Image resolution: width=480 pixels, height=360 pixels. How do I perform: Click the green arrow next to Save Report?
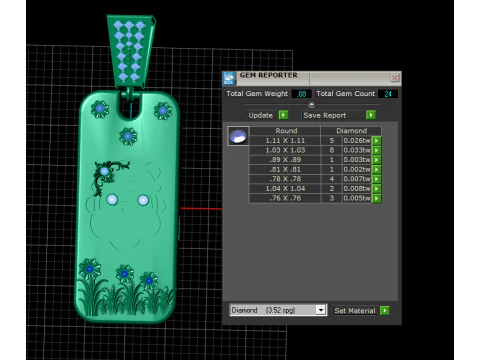[371, 115]
